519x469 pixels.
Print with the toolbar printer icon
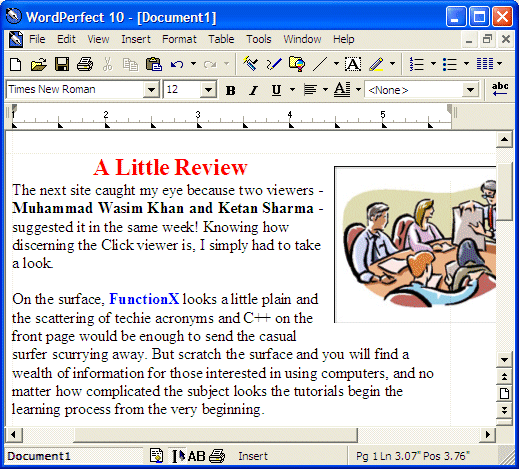[x=85, y=64]
